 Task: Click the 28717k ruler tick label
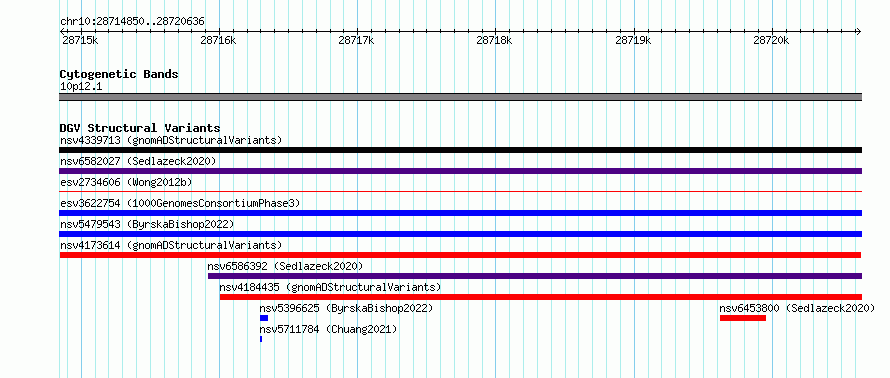tap(356, 40)
